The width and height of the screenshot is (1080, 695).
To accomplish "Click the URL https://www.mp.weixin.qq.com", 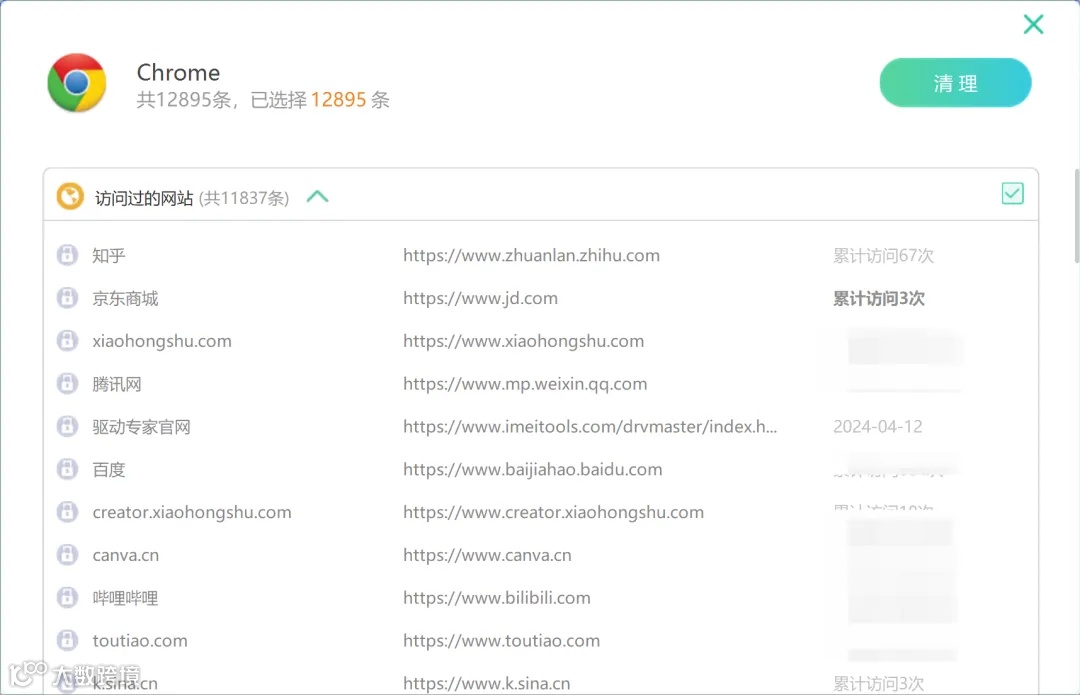I will tap(526, 384).
